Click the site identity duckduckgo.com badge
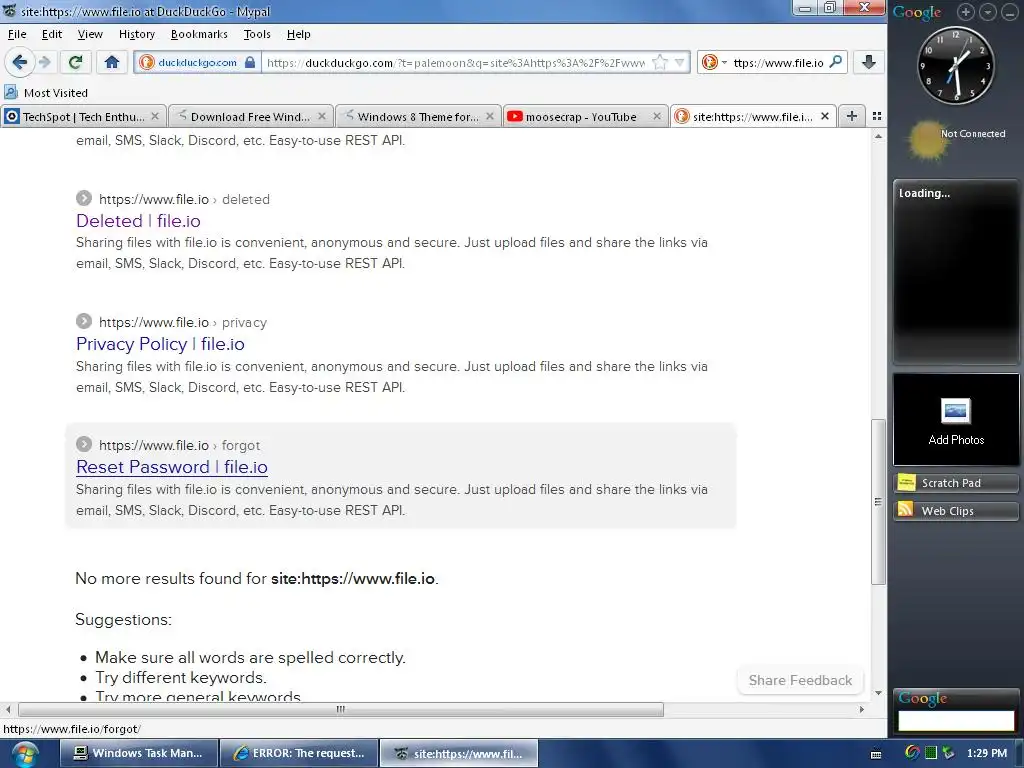This screenshot has width=1024, height=768. (x=197, y=63)
